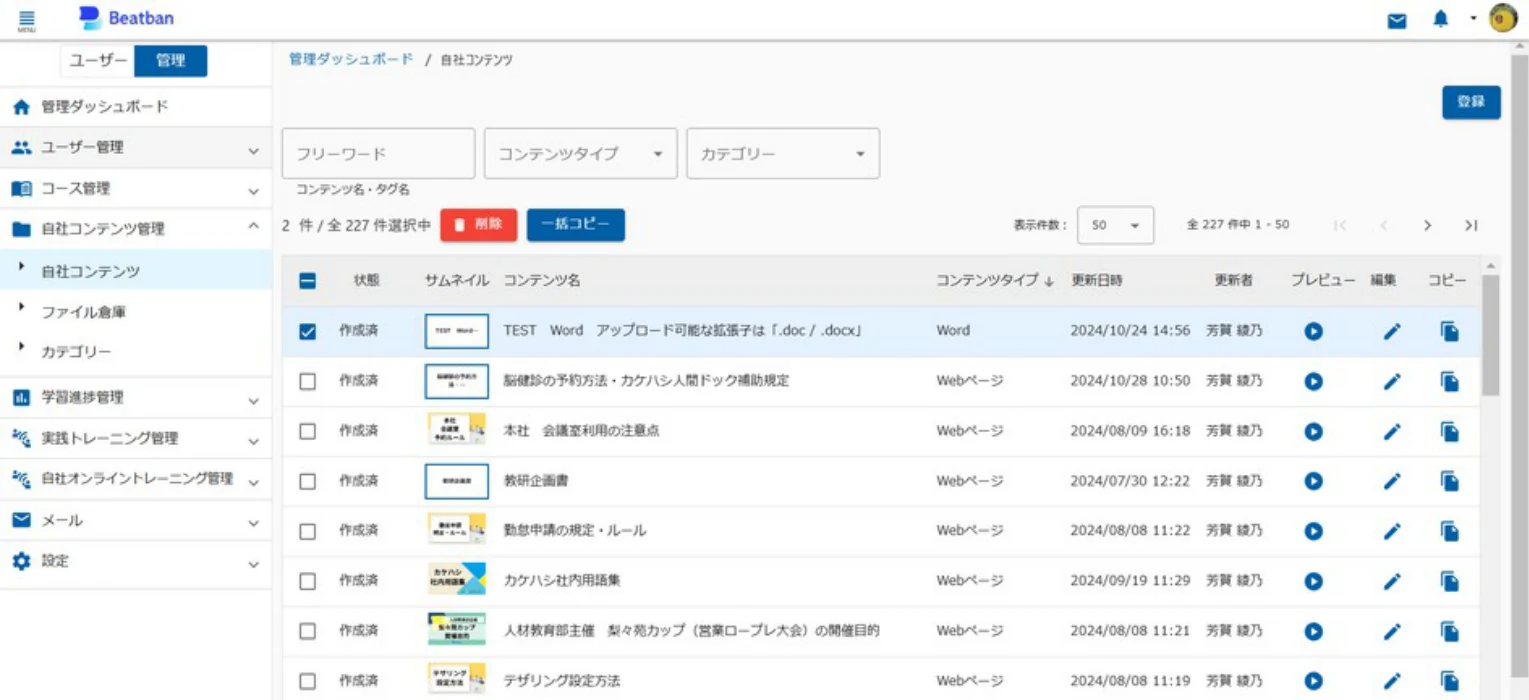The image size is (1529, 700).
Task: Preview 勤怠申請の規定・ルール
Action: (x=1314, y=531)
